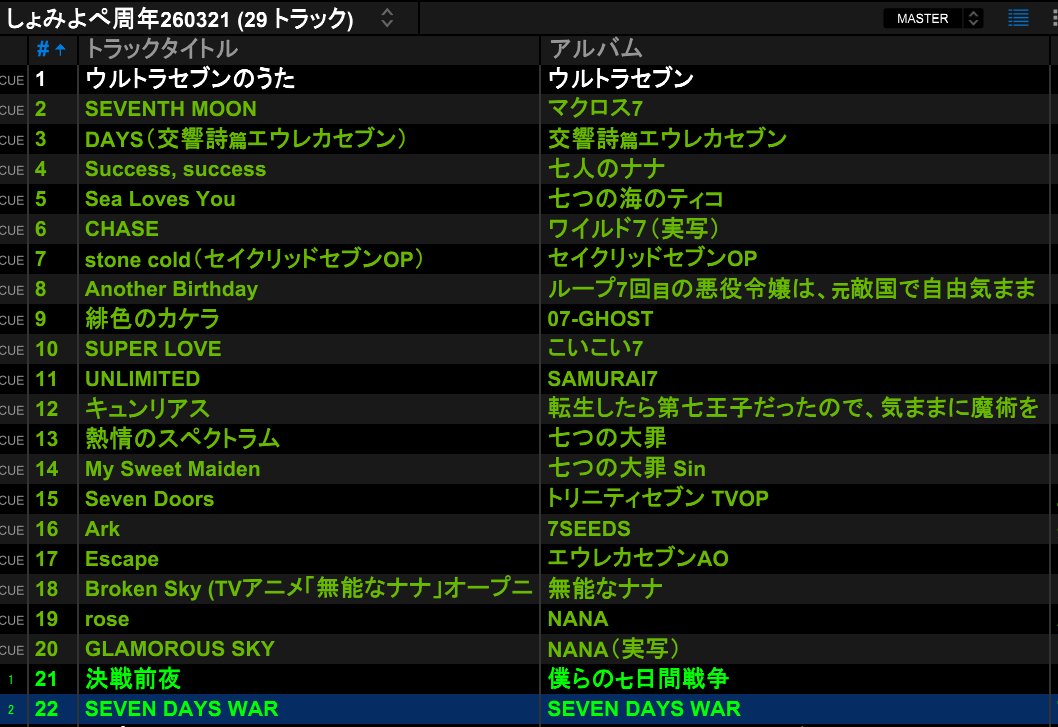The height and width of the screenshot is (727, 1058).
Task: Click the CUE marker for UNLIMITED
Action: point(12,379)
